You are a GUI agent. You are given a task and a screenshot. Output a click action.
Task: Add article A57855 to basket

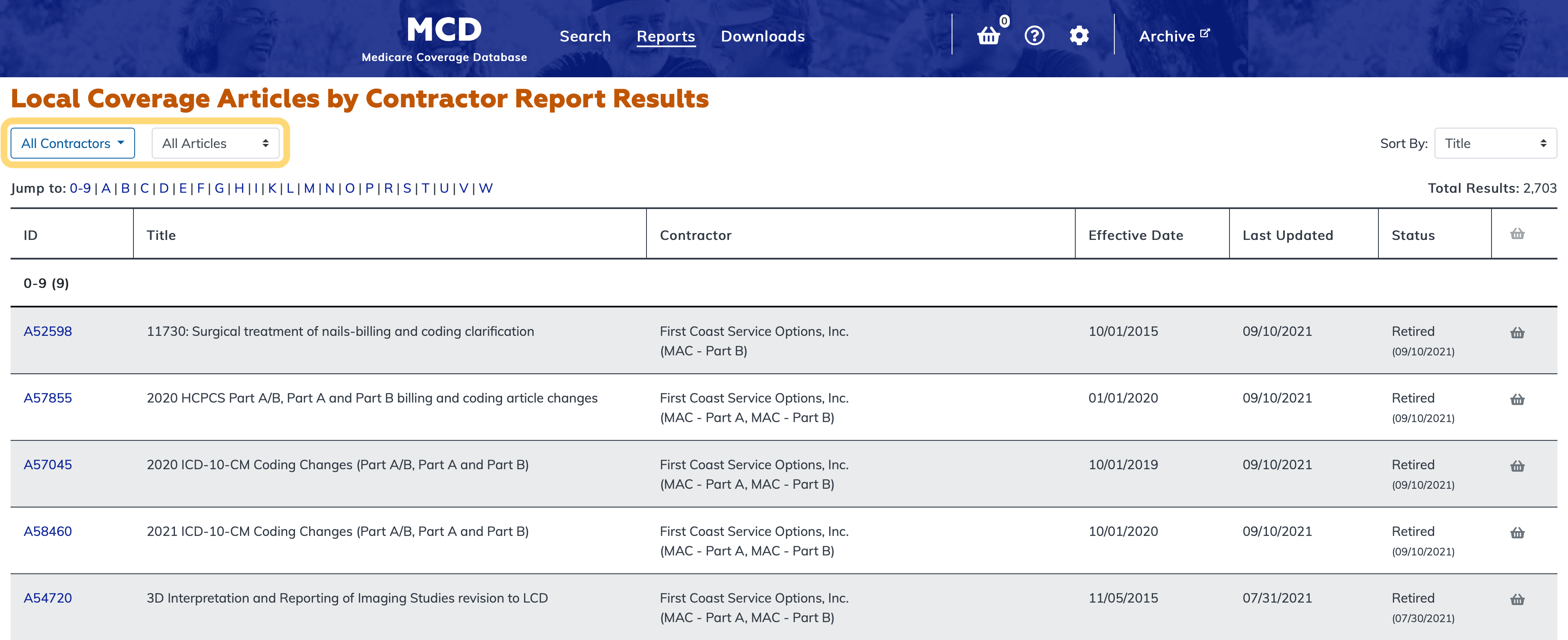tap(1517, 400)
